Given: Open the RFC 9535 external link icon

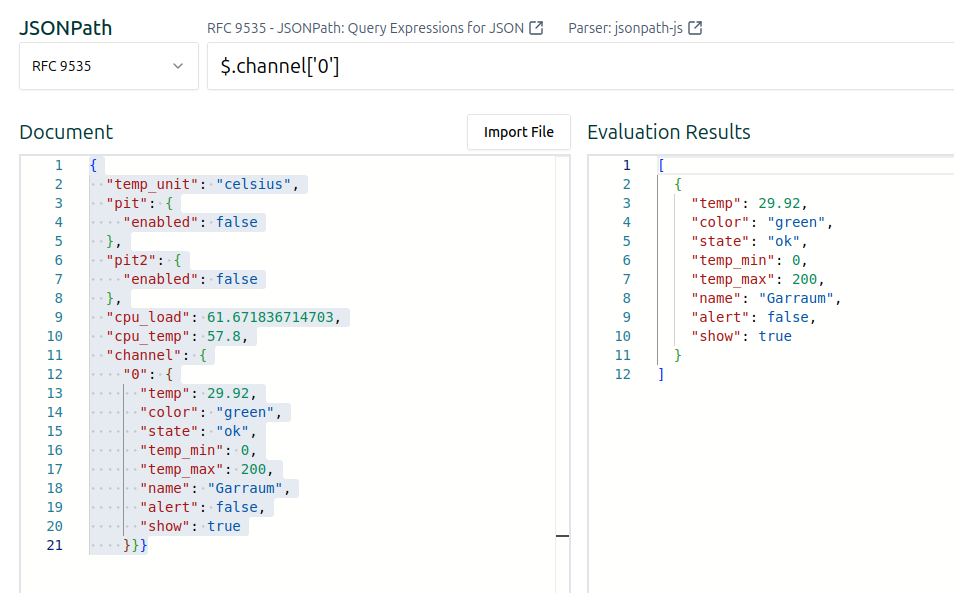Looking at the screenshot, I should click(536, 28).
